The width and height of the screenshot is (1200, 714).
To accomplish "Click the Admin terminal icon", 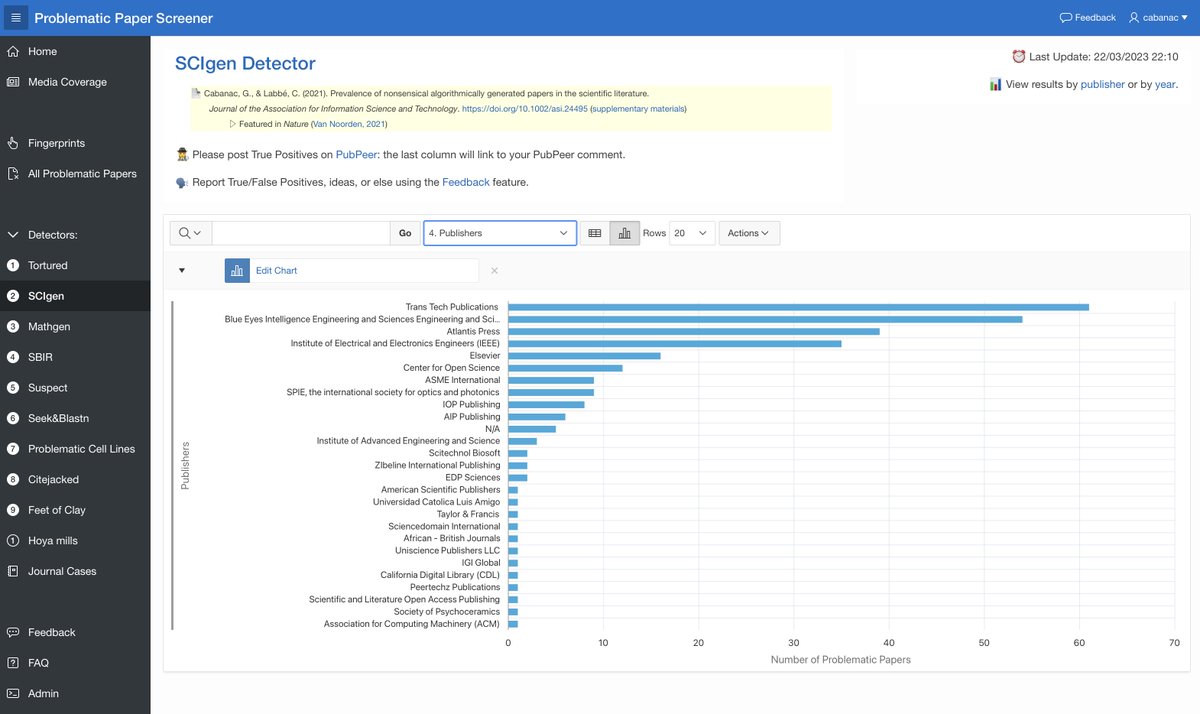I will click(x=13, y=693).
